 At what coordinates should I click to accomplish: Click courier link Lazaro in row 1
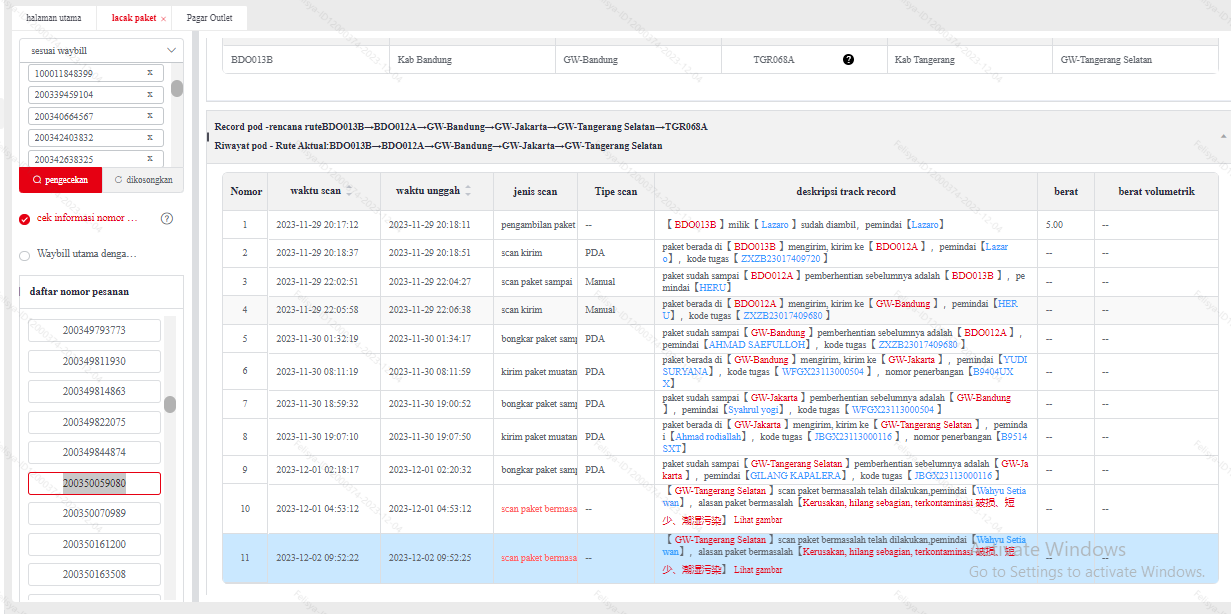coord(926,225)
